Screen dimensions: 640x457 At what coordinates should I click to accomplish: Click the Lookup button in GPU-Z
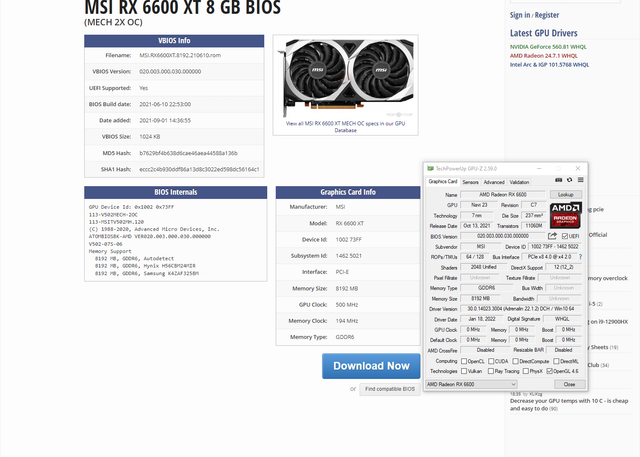coord(566,195)
